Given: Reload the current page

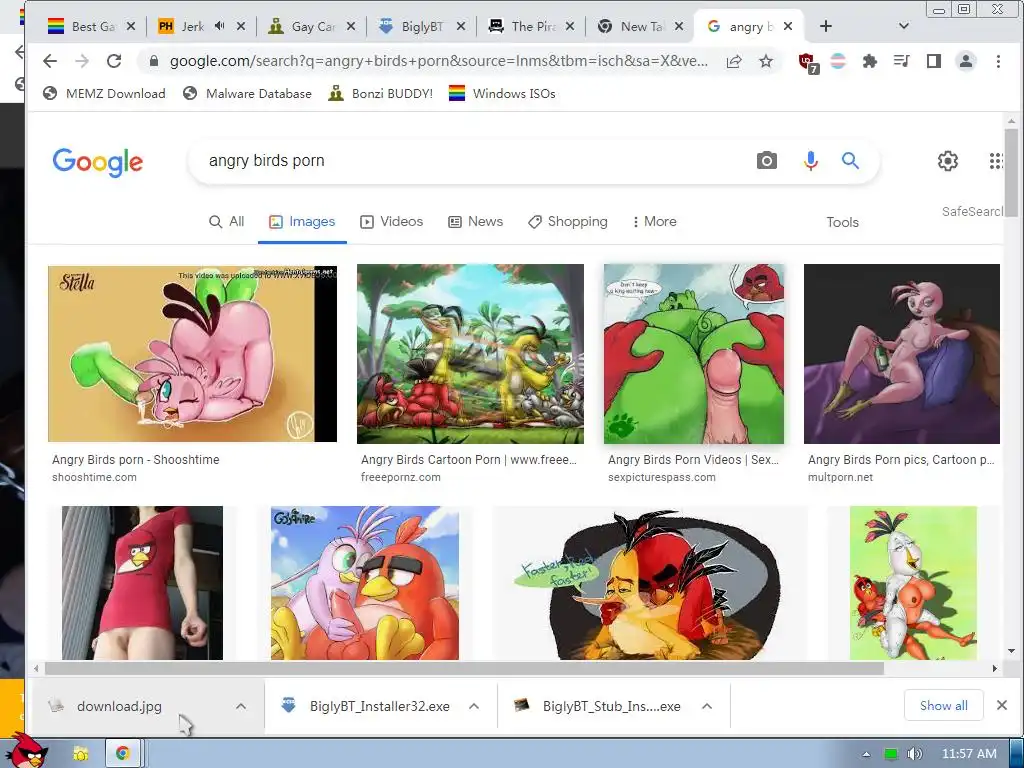Looking at the screenshot, I should tap(114, 61).
